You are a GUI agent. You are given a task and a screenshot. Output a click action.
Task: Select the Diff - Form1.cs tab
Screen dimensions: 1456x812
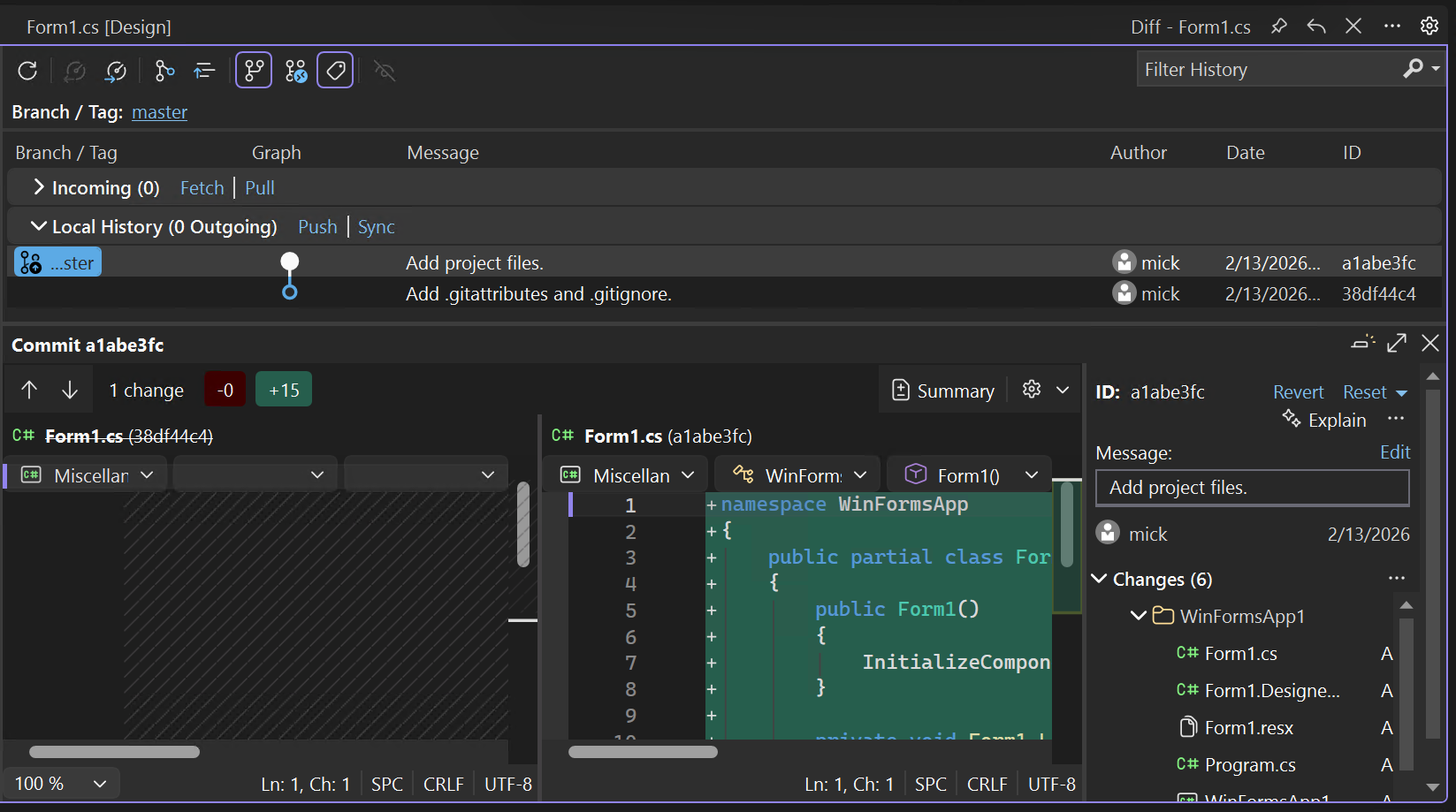[1190, 27]
